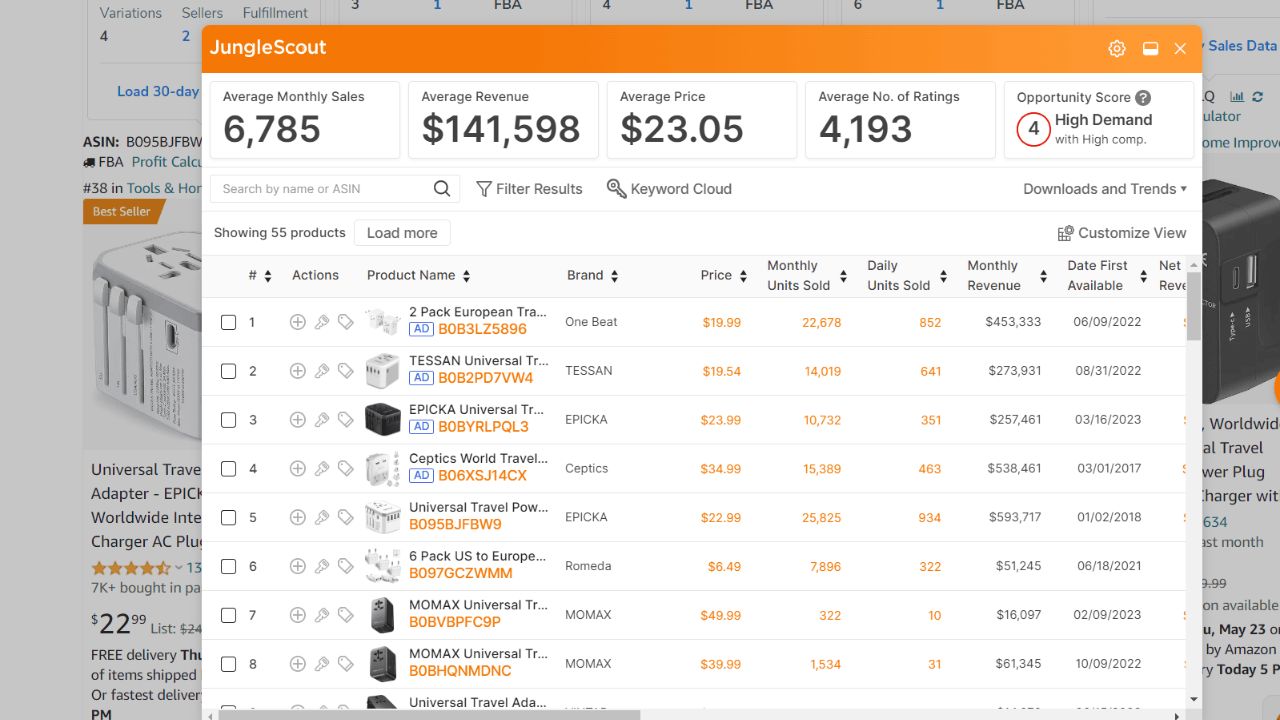Image resolution: width=1280 pixels, height=720 pixels.
Task: Select checkbox for row 6 Romeda
Action: click(x=228, y=566)
